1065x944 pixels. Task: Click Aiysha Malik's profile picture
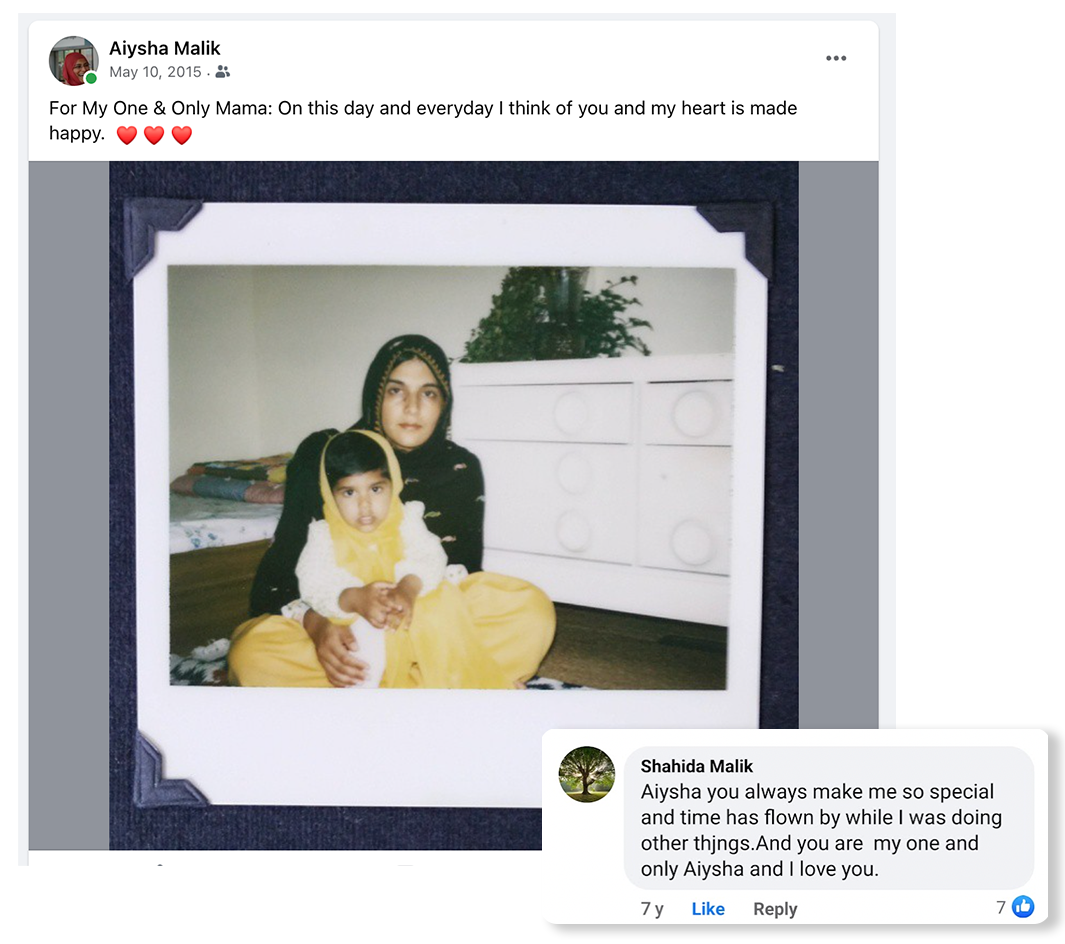[73, 60]
